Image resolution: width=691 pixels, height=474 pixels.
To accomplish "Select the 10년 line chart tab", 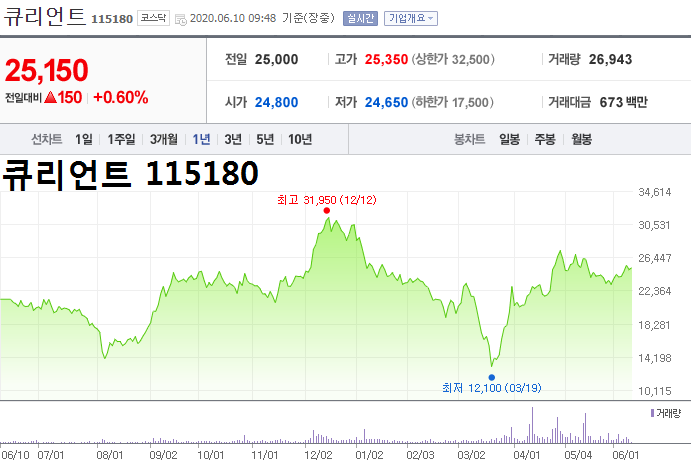I will pos(300,140).
